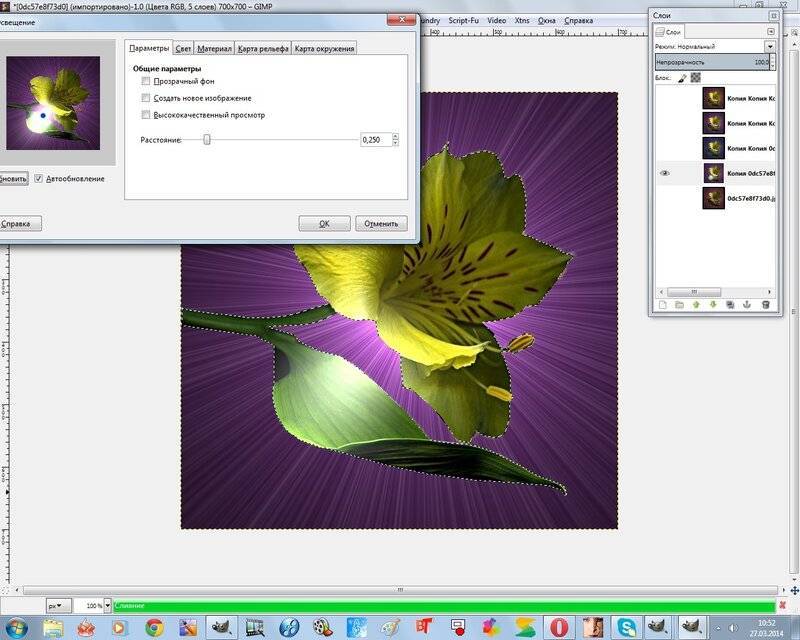Click the Расстояние value field 0,250
800x640 pixels.
pos(376,140)
